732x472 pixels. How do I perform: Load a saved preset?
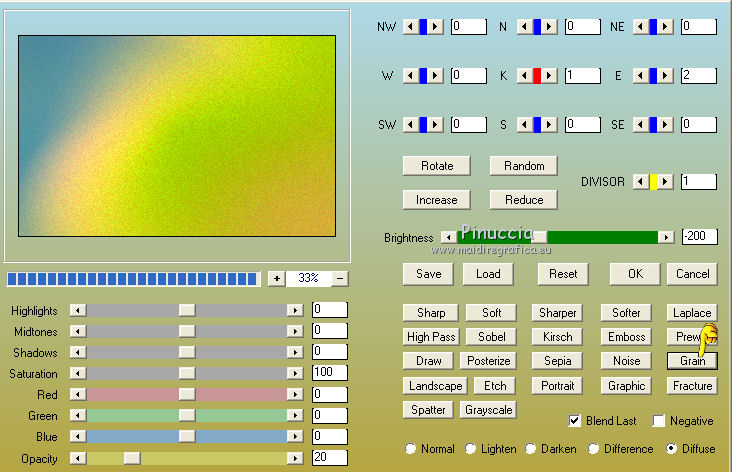pyautogui.click(x=488, y=274)
